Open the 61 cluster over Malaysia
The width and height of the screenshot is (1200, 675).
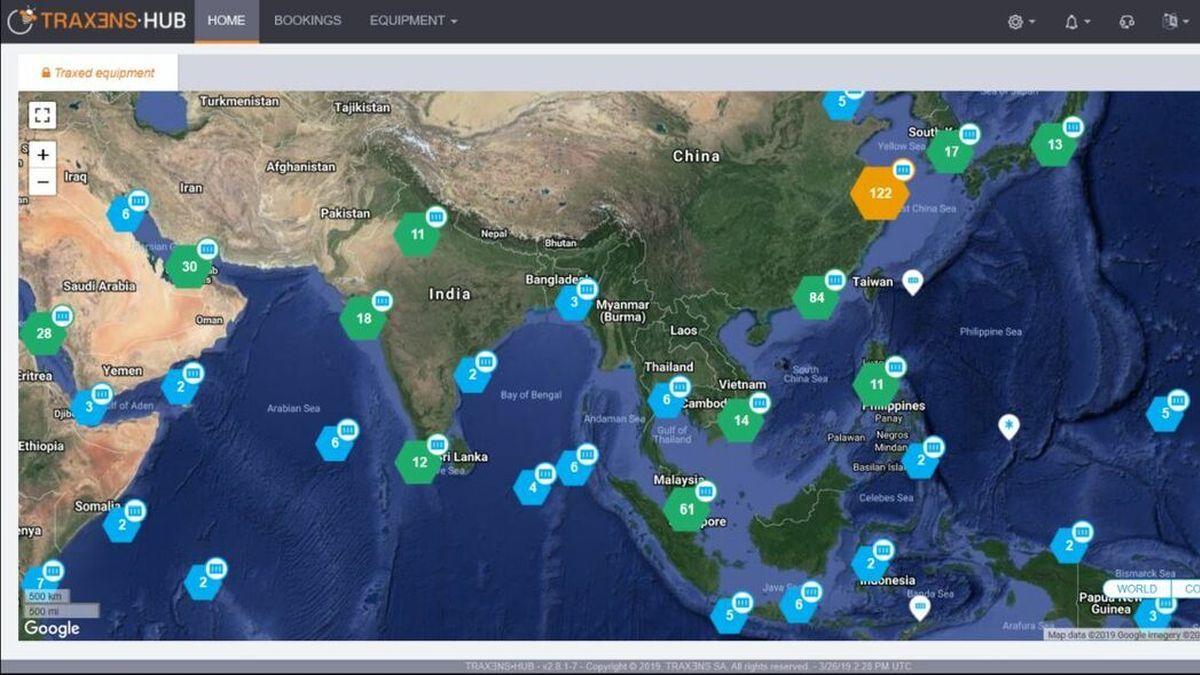tap(687, 509)
